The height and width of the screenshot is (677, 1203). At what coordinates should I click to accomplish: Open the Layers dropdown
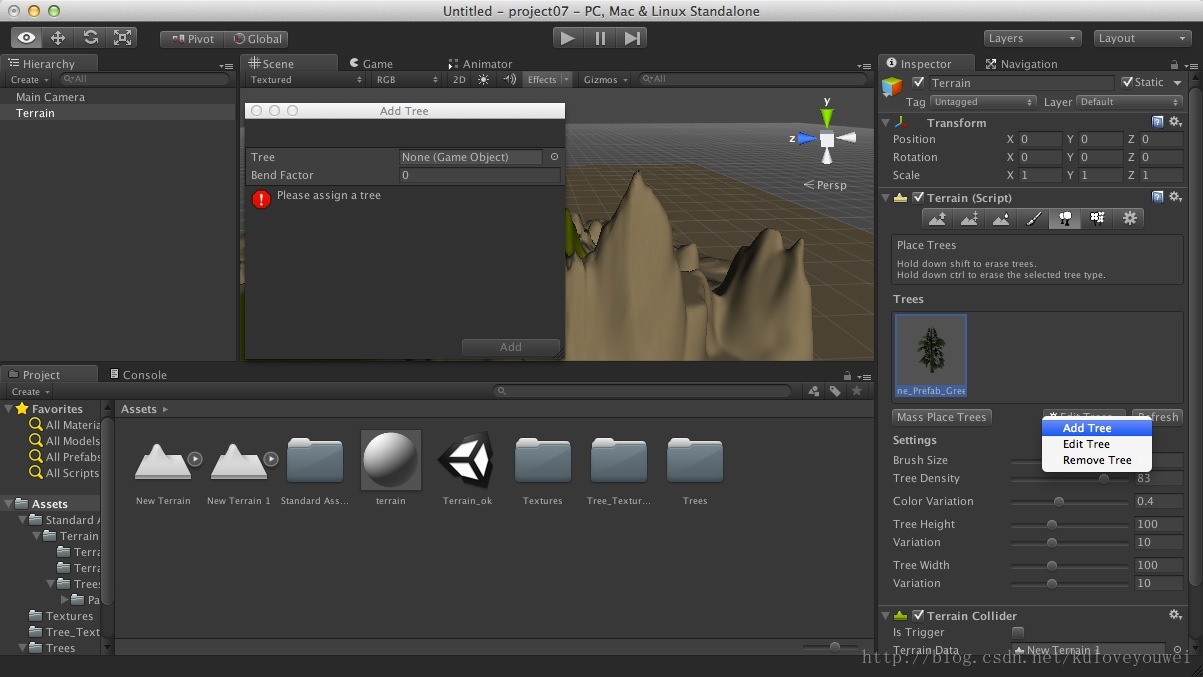1033,38
